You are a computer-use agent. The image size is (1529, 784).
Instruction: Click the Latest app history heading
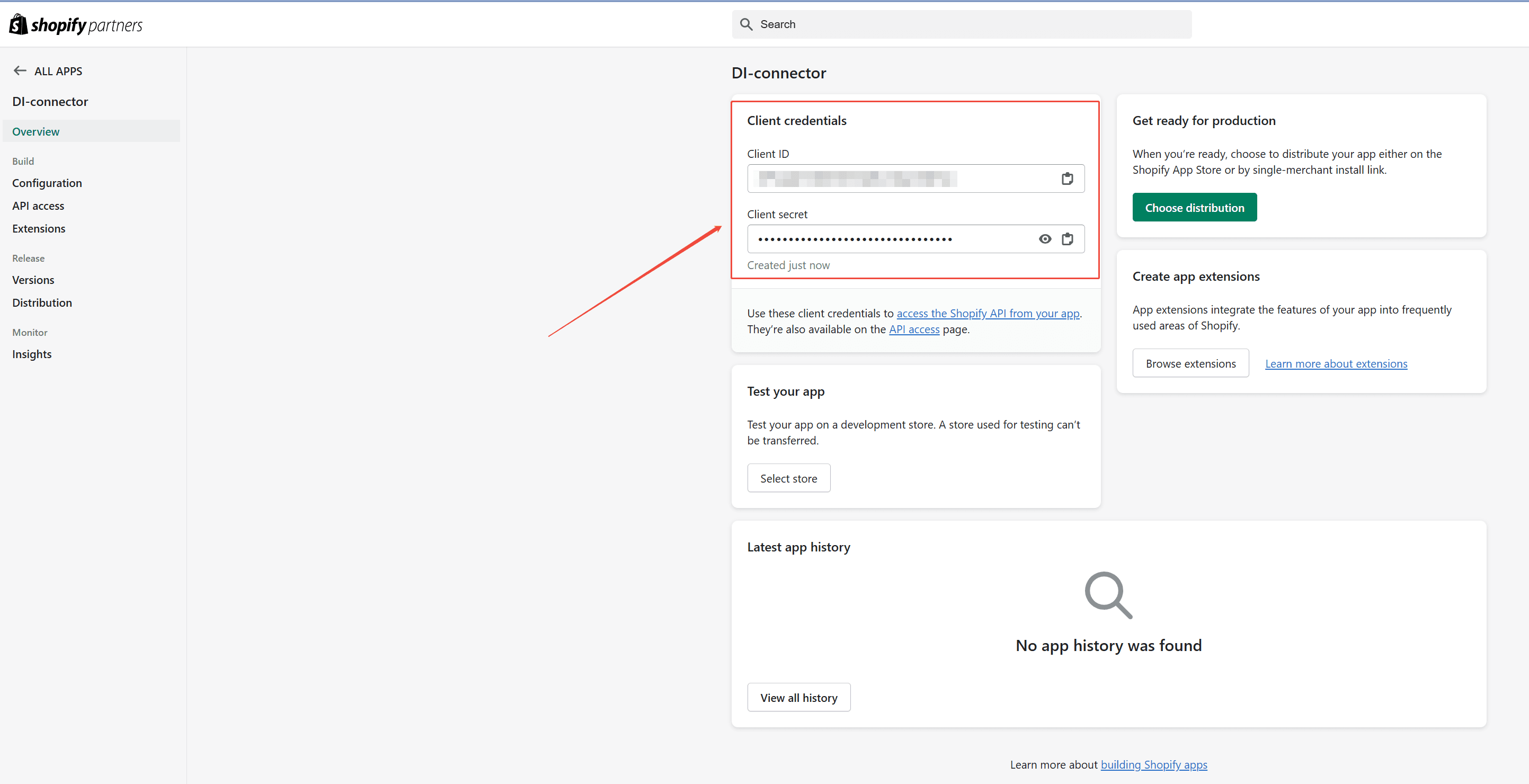tap(798, 547)
